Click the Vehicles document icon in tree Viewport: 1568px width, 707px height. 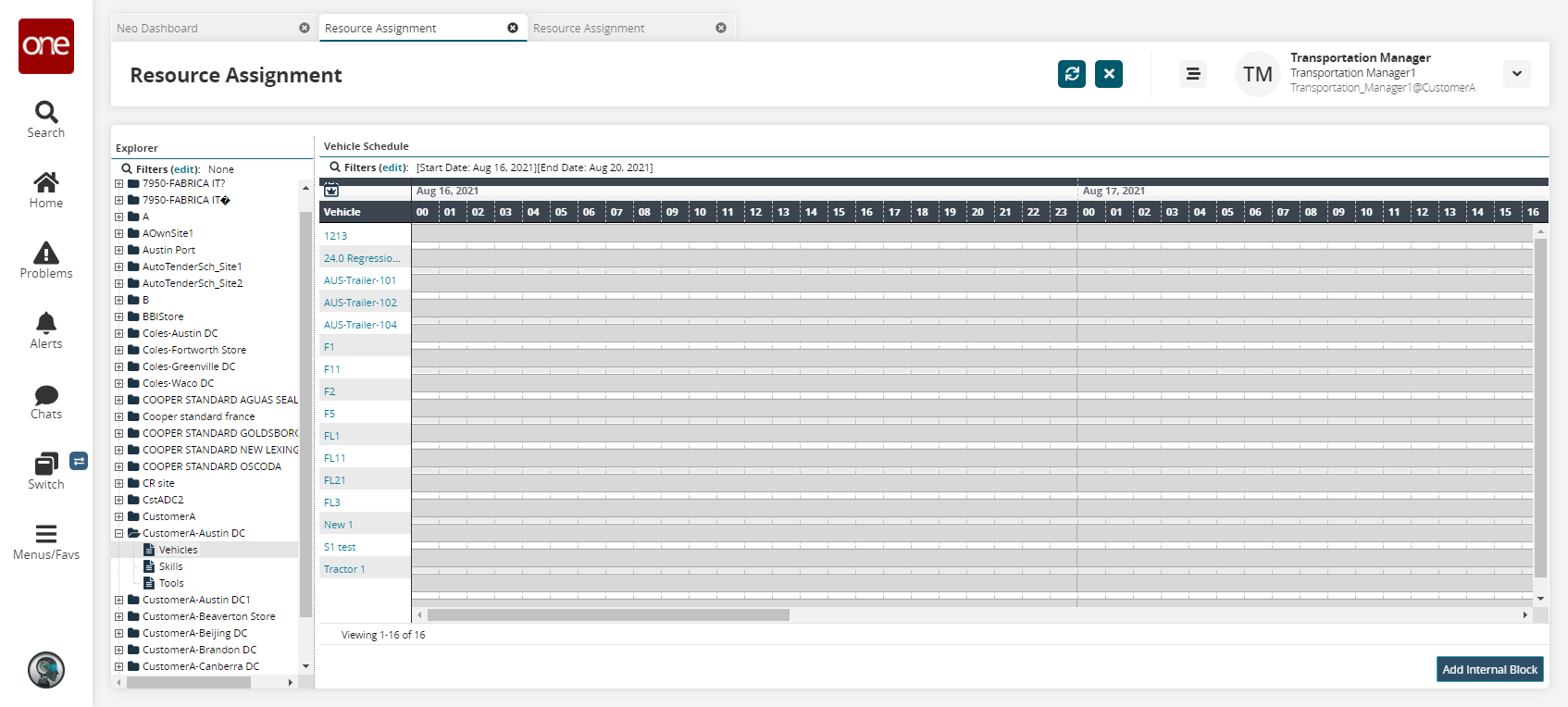[x=149, y=550]
